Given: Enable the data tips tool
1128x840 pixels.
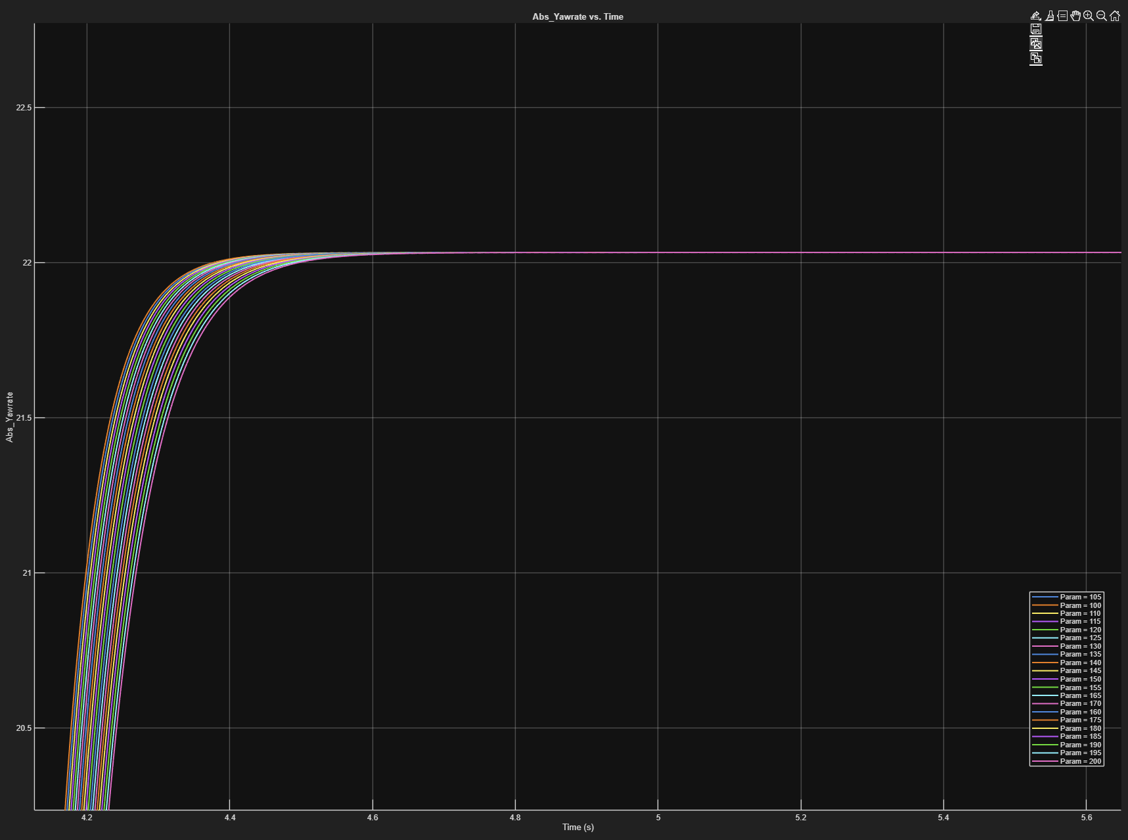Looking at the screenshot, I should [1063, 16].
